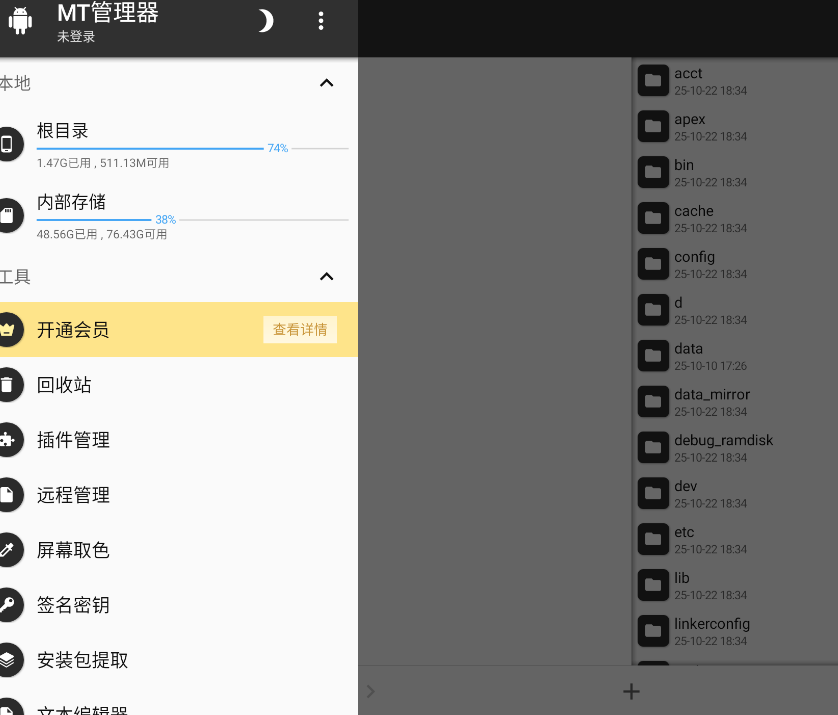
Task: Collapse the 本地 section
Action: click(x=326, y=83)
